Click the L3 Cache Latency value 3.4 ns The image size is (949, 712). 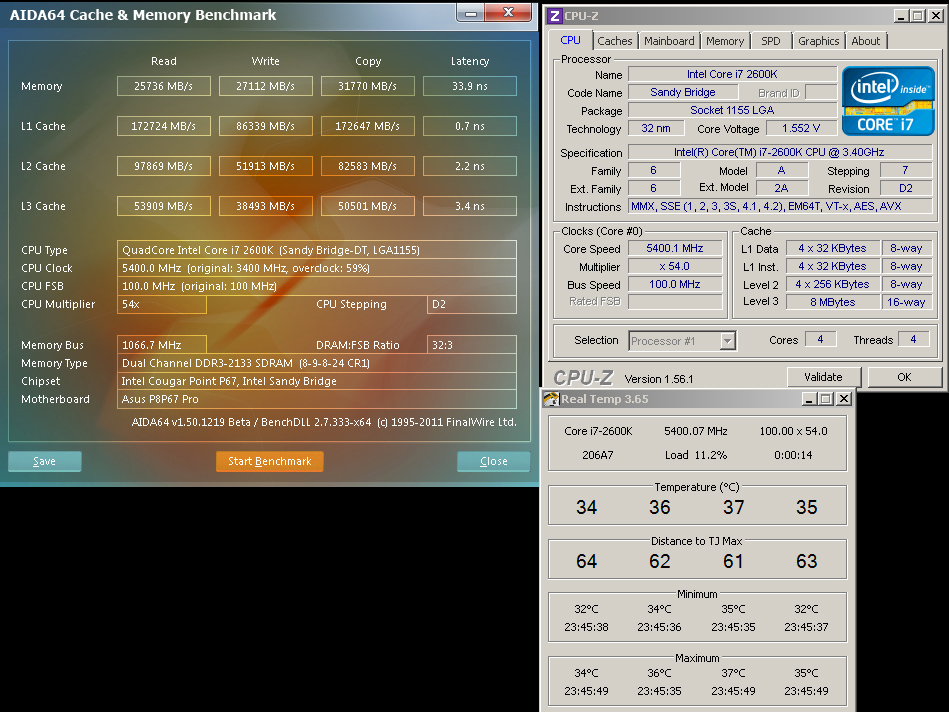tap(470, 206)
